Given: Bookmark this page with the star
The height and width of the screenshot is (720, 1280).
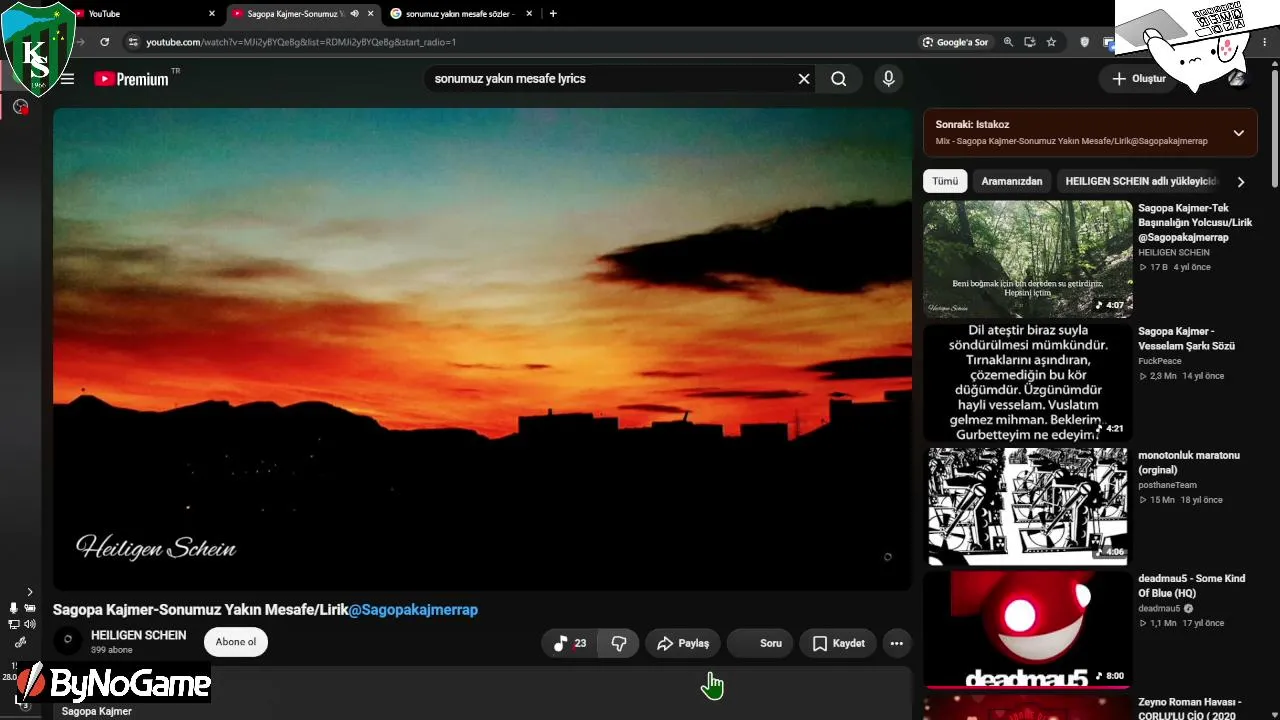Looking at the screenshot, I should (1051, 42).
